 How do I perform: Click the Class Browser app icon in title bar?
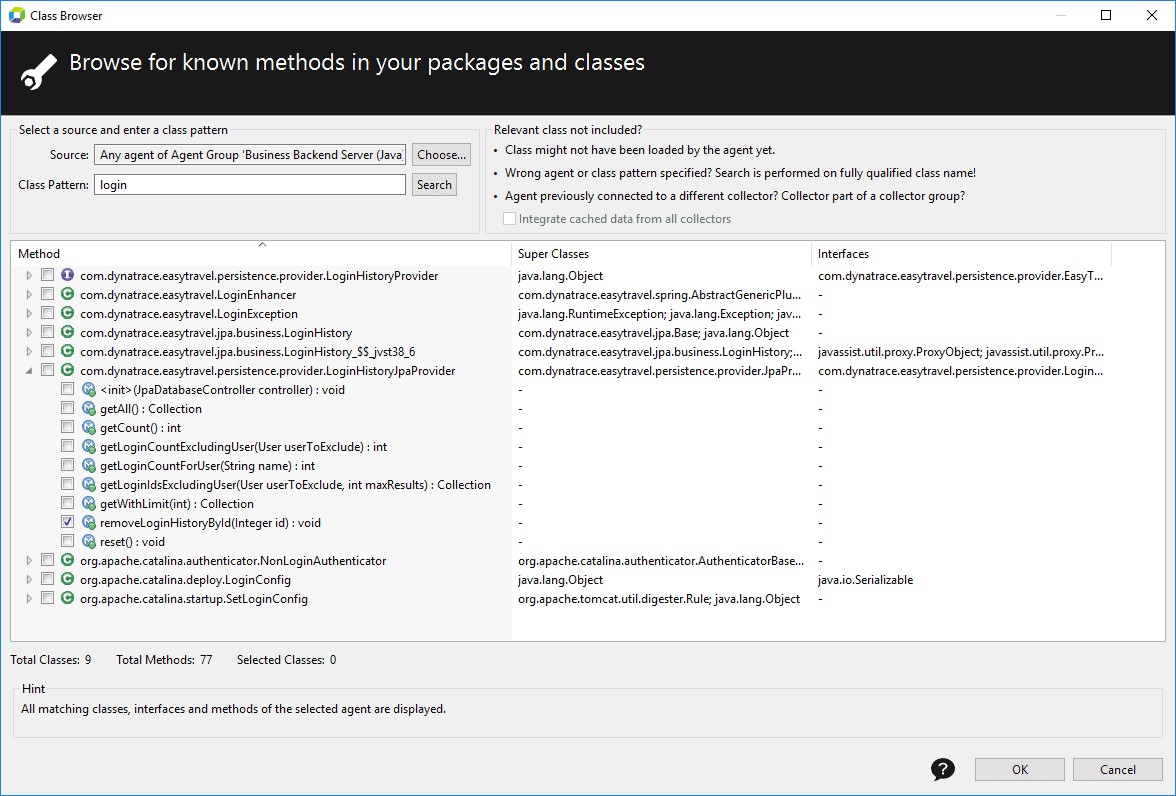click(16, 15)
